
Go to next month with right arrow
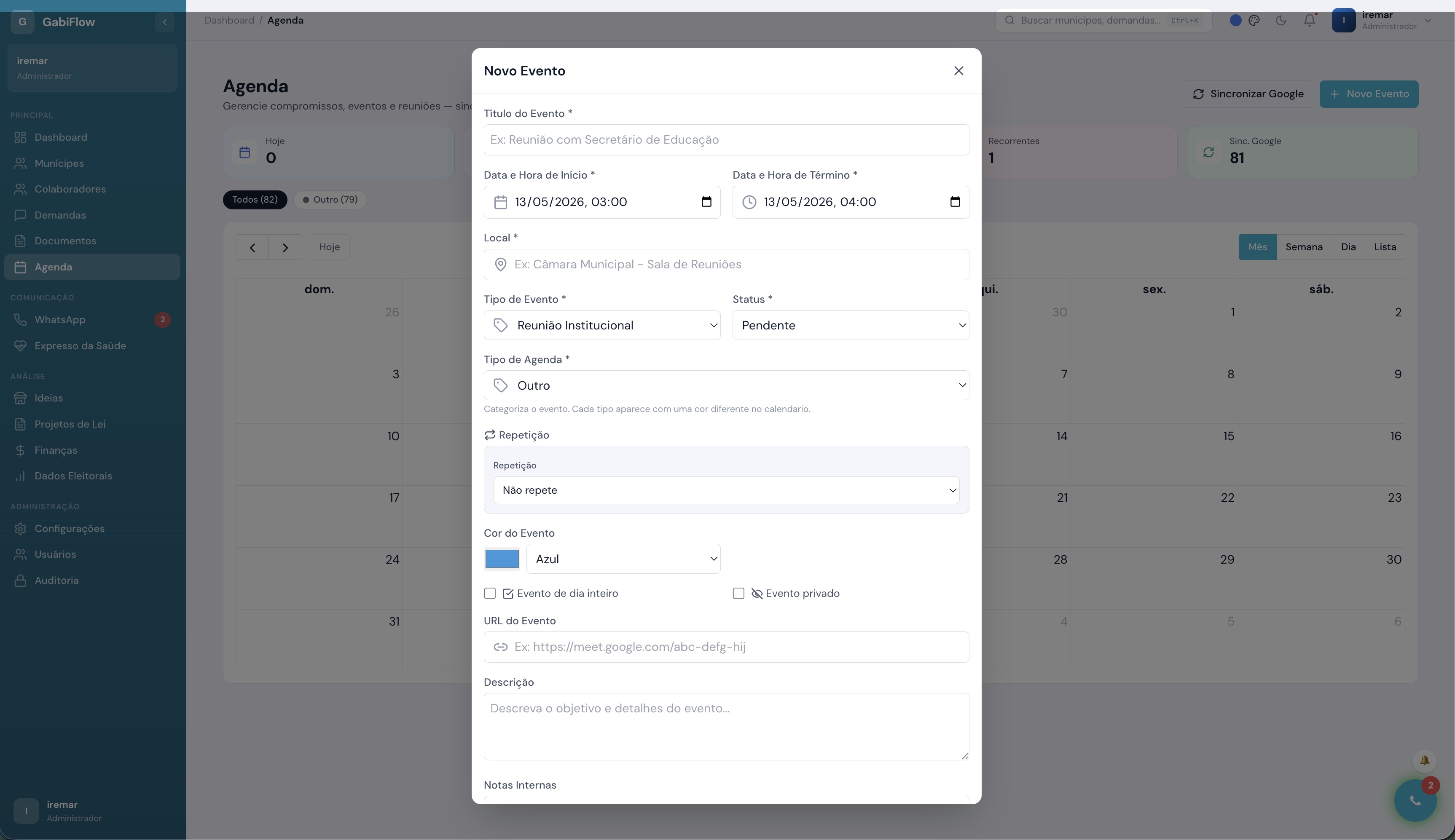tap(285, 247)
